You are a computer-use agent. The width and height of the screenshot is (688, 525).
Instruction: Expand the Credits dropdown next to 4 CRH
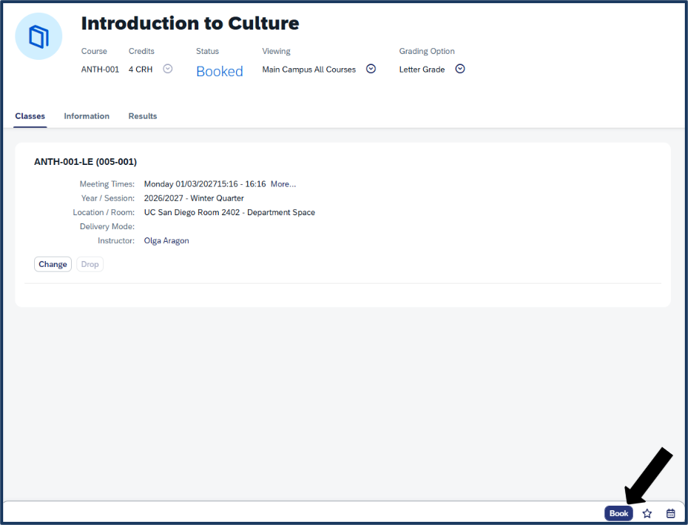(168, 69)
